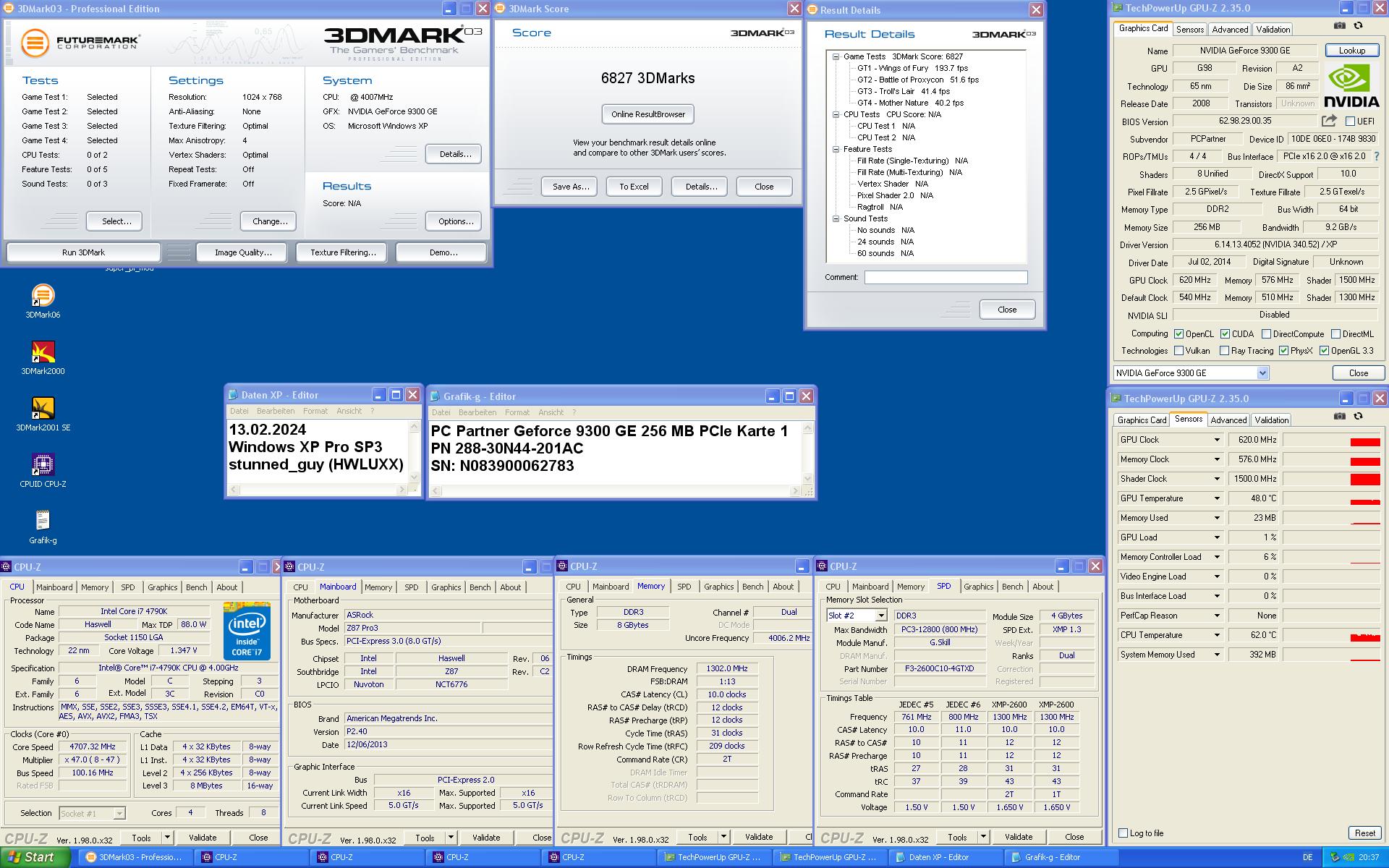Click the Result Details window title icon
Image resolution: width=1389 pixels, height=868 pixels.
(812, 10)
